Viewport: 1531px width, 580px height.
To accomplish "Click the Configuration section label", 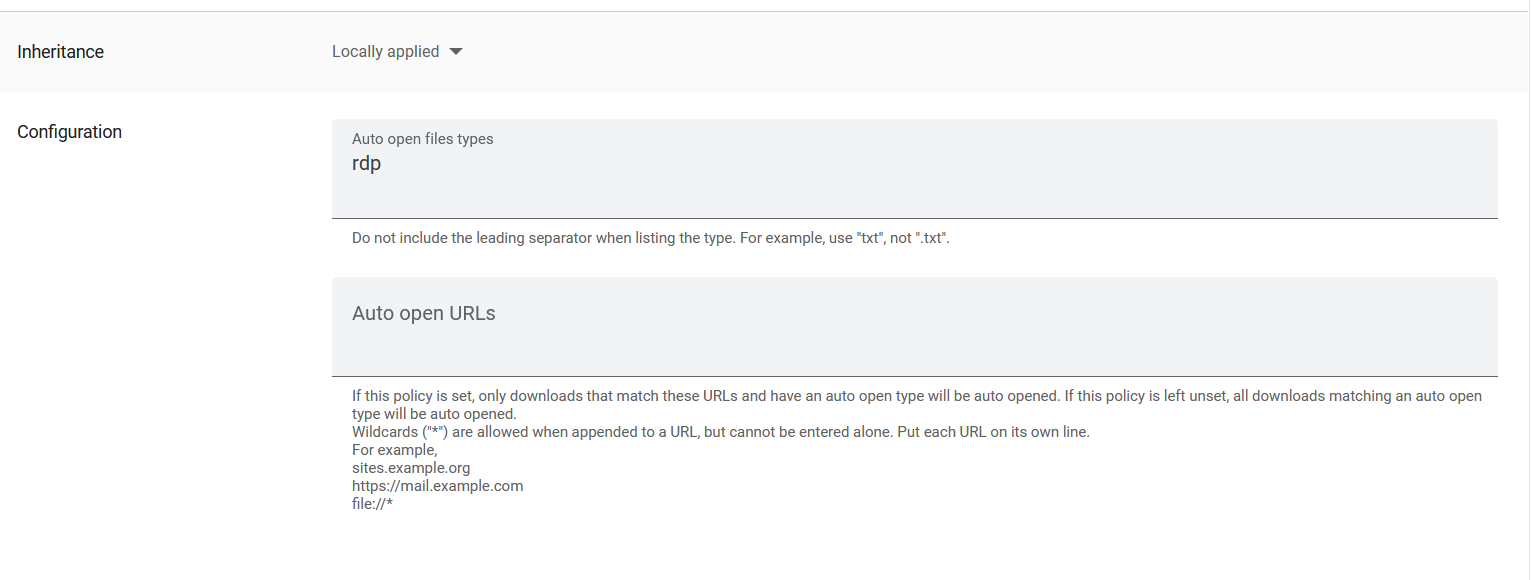I will [x=69, y=131].
